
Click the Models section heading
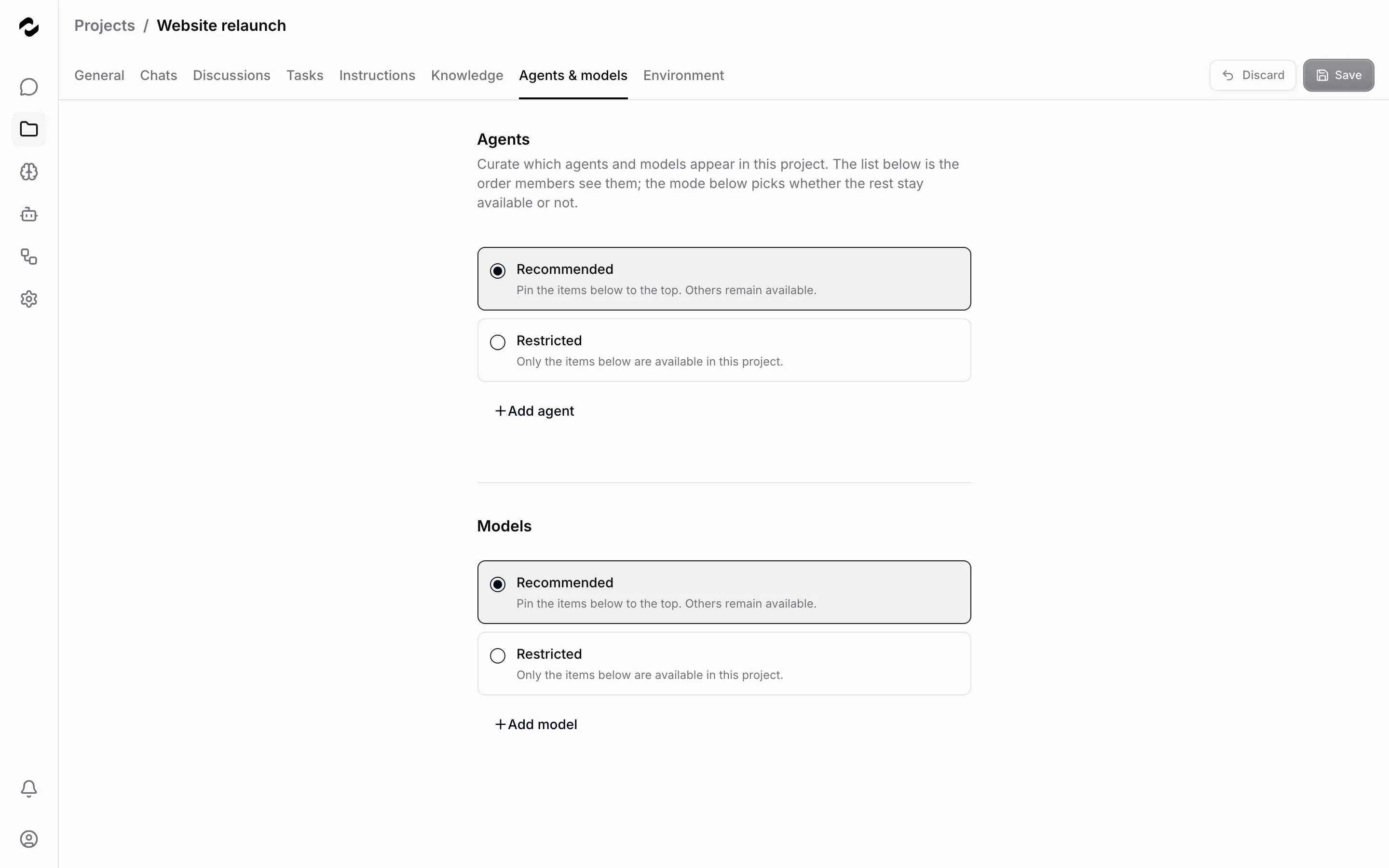pyautogui.click(x=504, y=526)
